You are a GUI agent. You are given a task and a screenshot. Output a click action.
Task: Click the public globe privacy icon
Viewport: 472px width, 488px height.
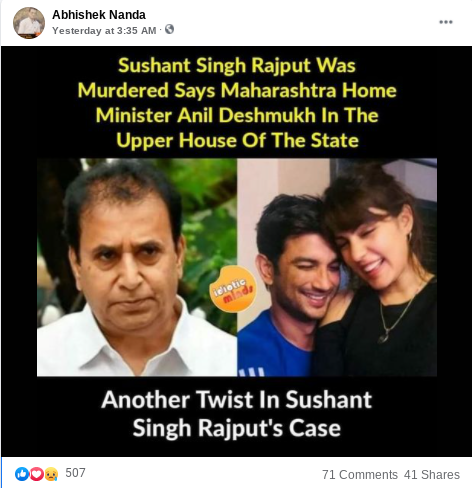click(169, 30)
